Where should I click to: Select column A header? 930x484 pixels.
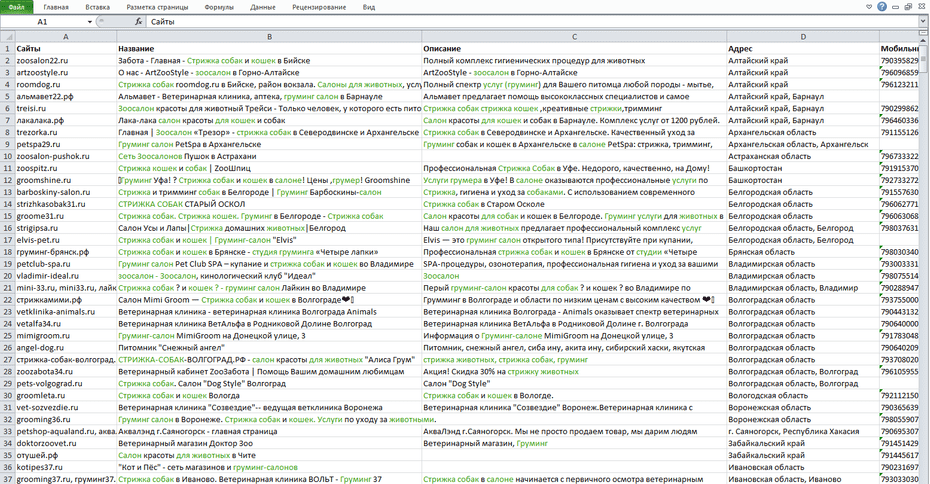[65, 37]
